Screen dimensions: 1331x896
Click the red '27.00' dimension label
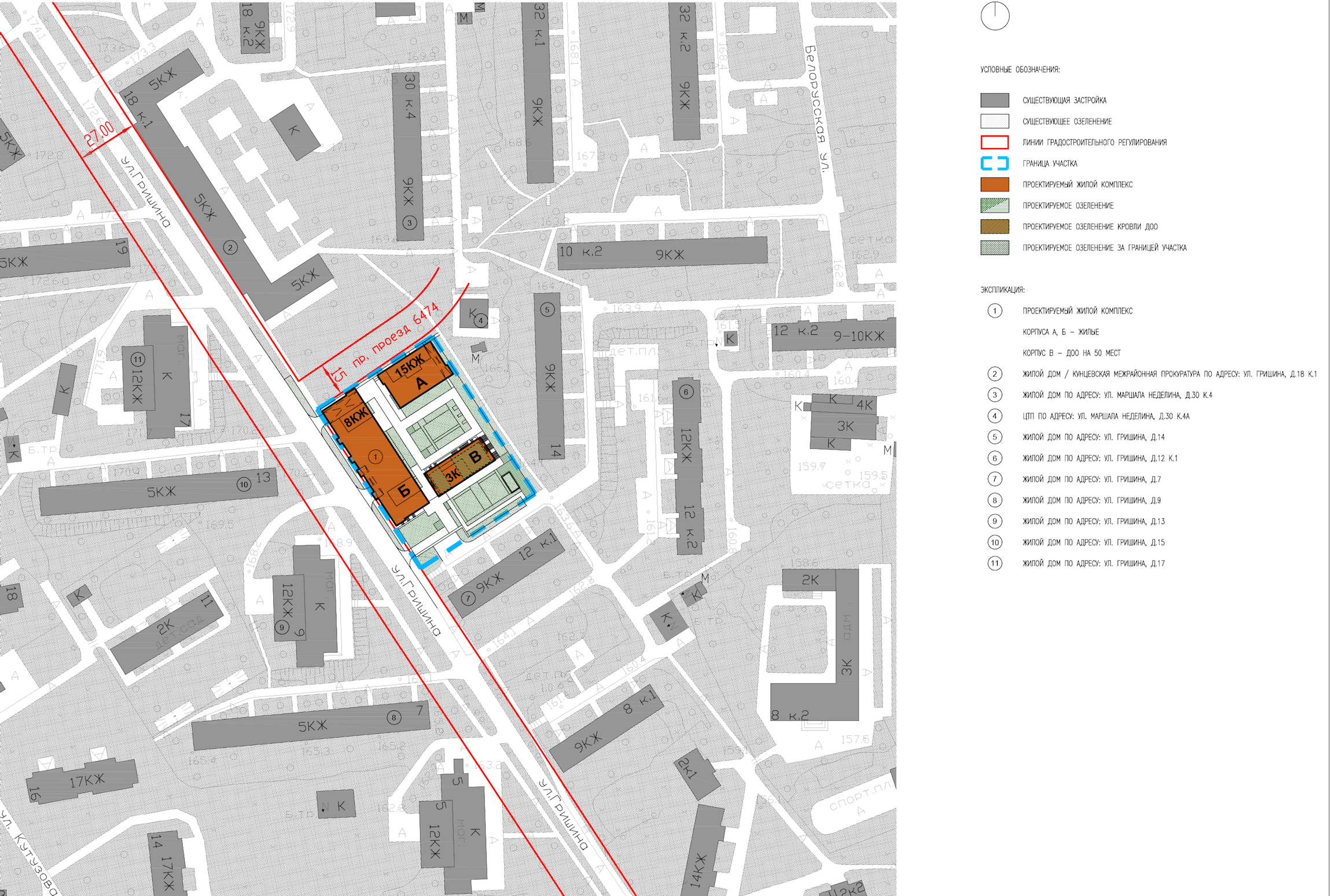click(100, 134)
